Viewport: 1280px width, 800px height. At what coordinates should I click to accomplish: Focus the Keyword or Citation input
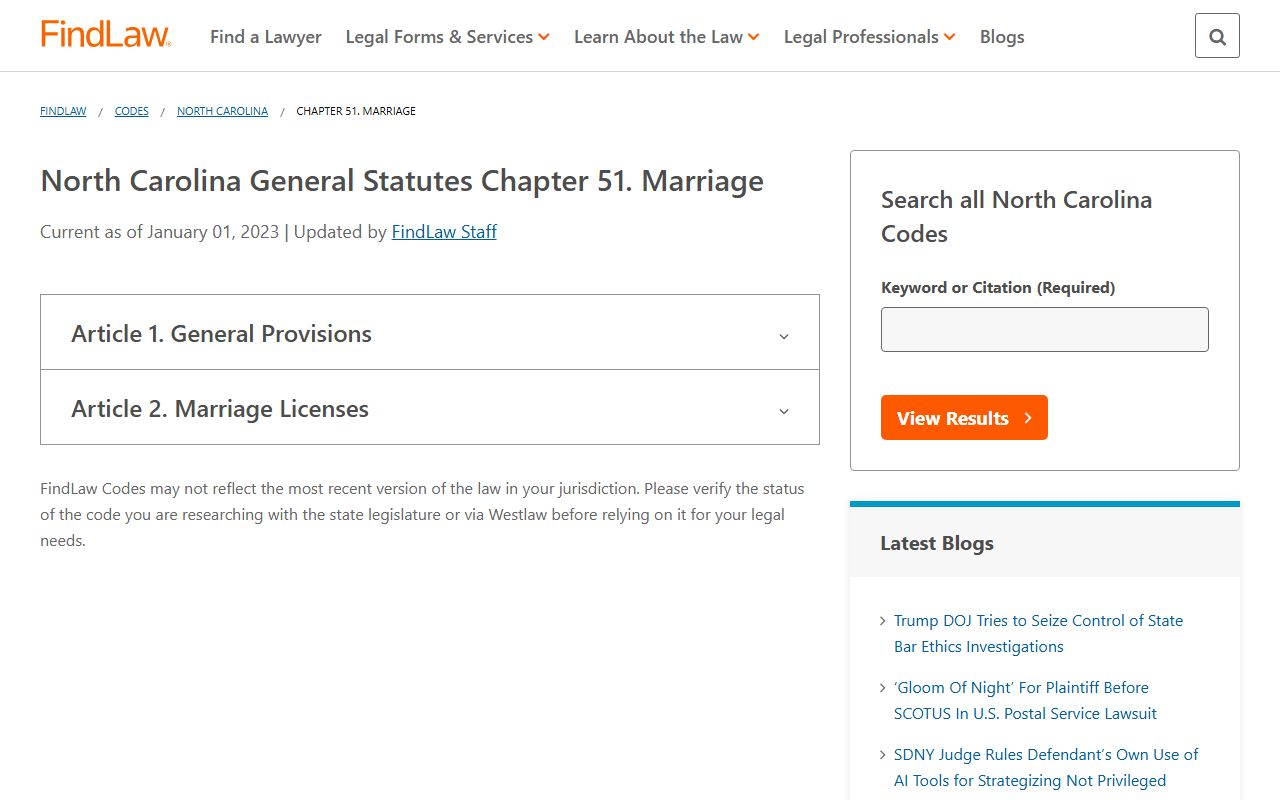click(x=1045, y=329)
